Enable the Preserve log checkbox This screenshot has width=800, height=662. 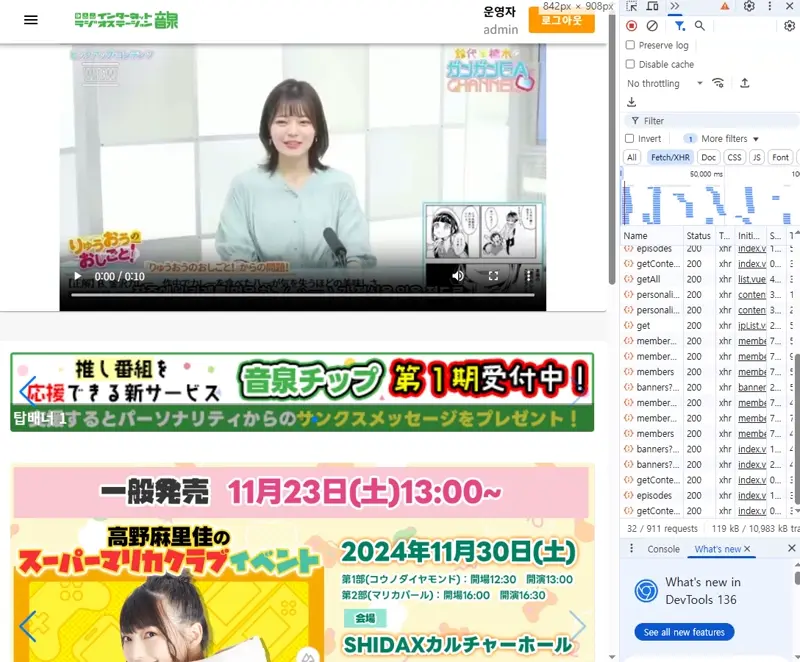click(630, 45)
